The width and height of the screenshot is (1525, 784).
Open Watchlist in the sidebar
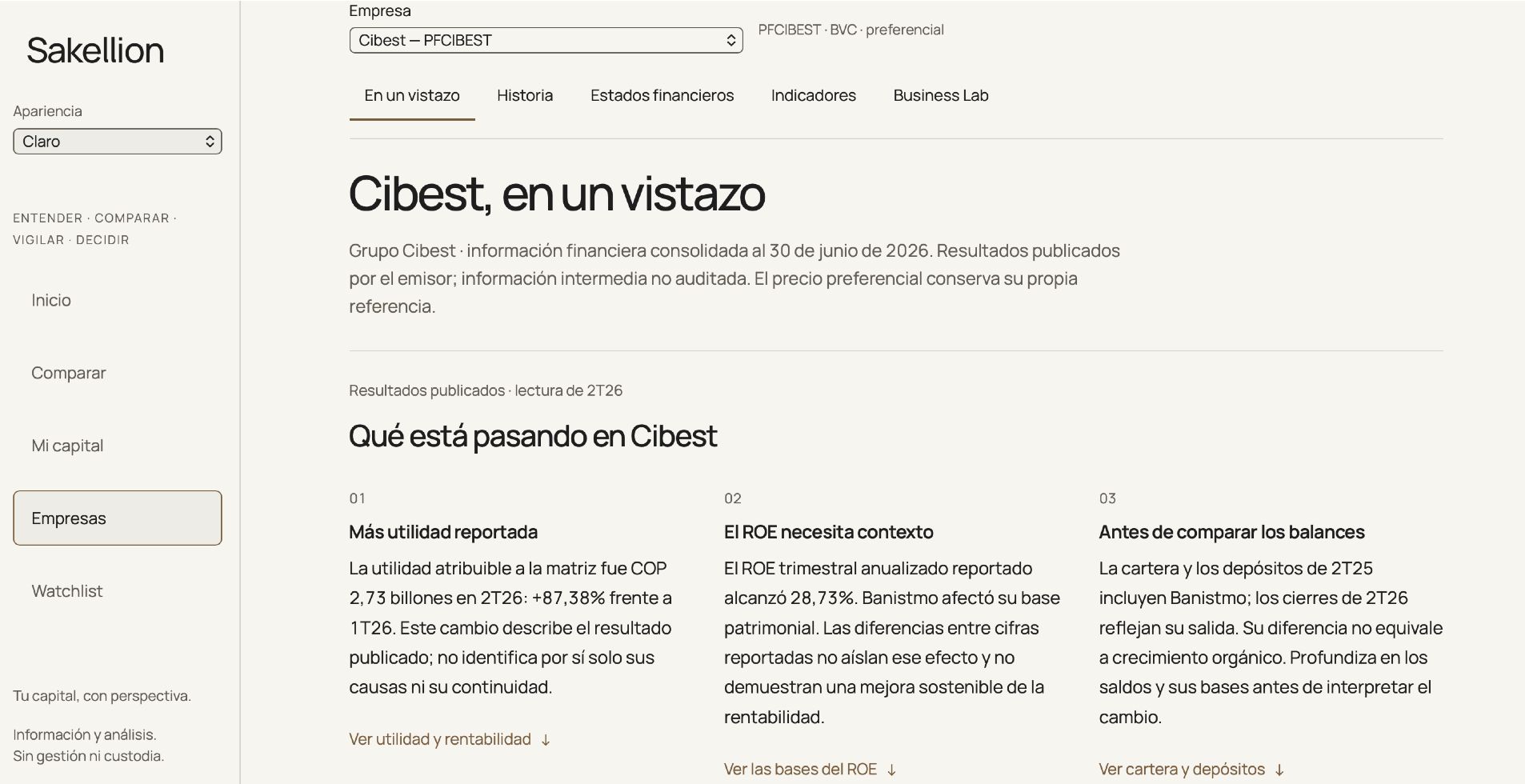tap(118, 591)
